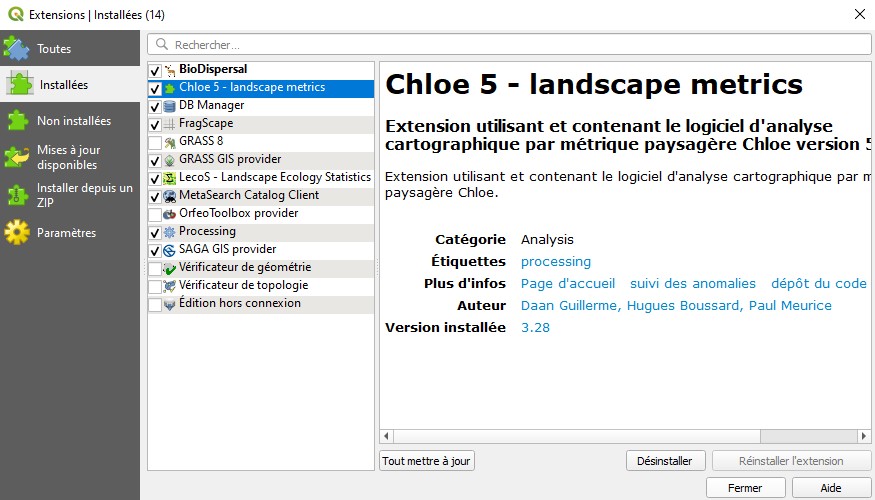The height and width of the screenshot is (500, 875).
Task: Click the green puzzle icon for Non installées
Action: 17,121
